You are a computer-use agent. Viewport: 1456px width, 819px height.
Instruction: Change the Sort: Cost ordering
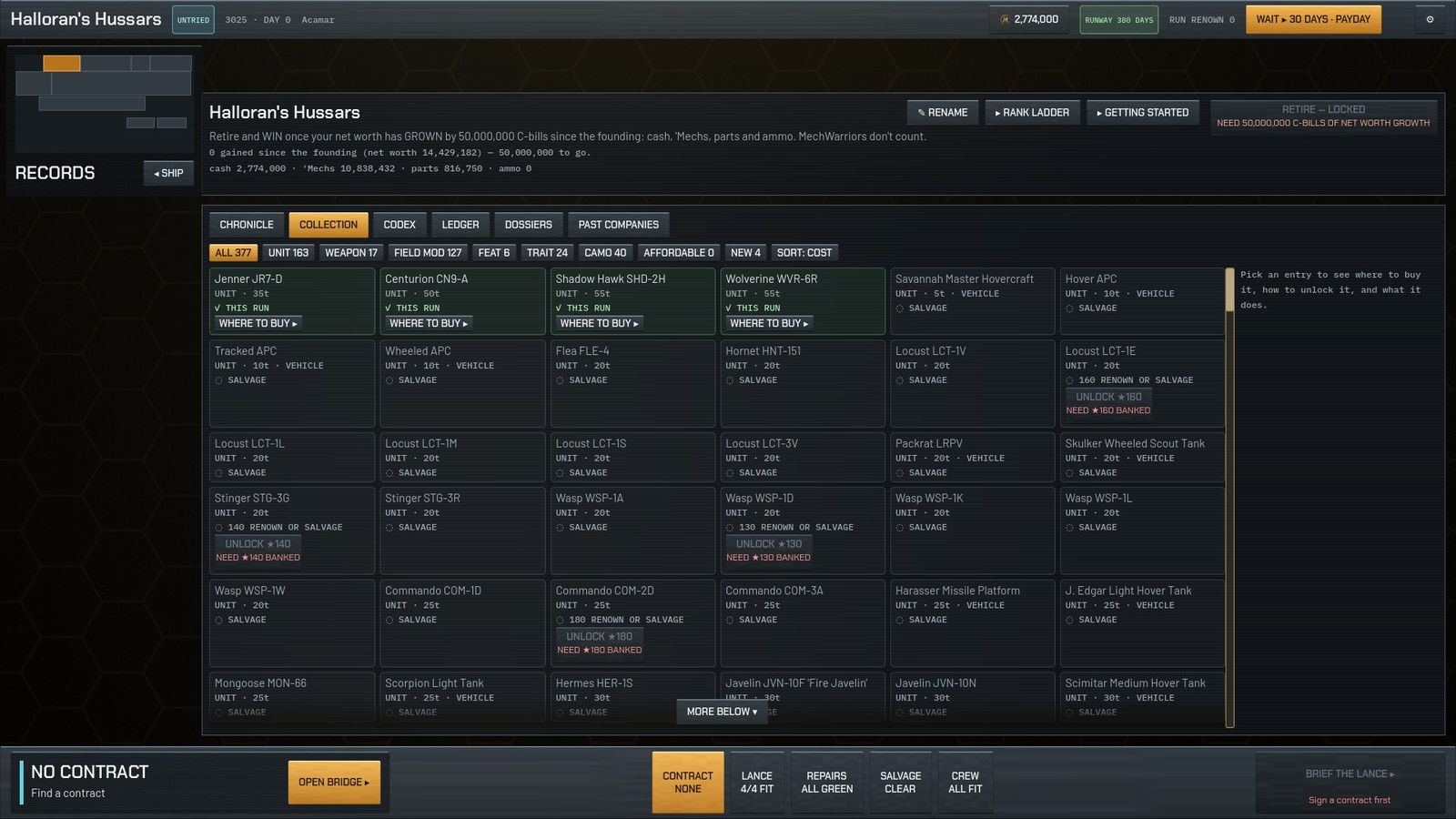[804, 253]
